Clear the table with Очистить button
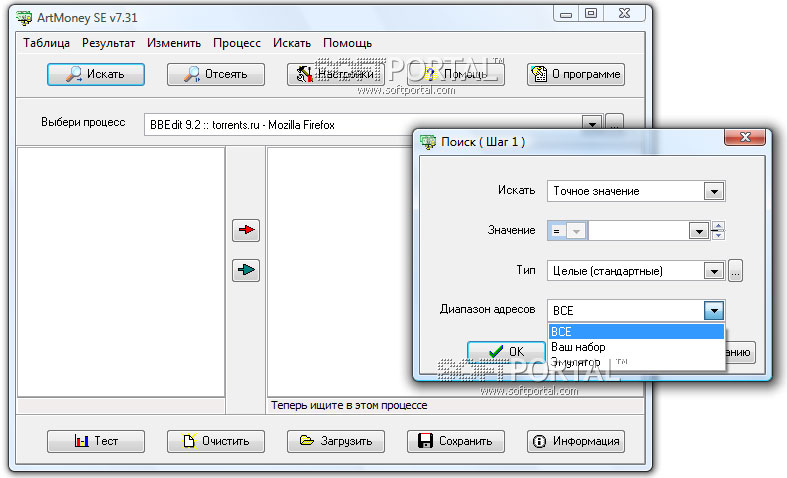Image resolution: width=787 pixels, height=478 pixels. tap(216, 441)
